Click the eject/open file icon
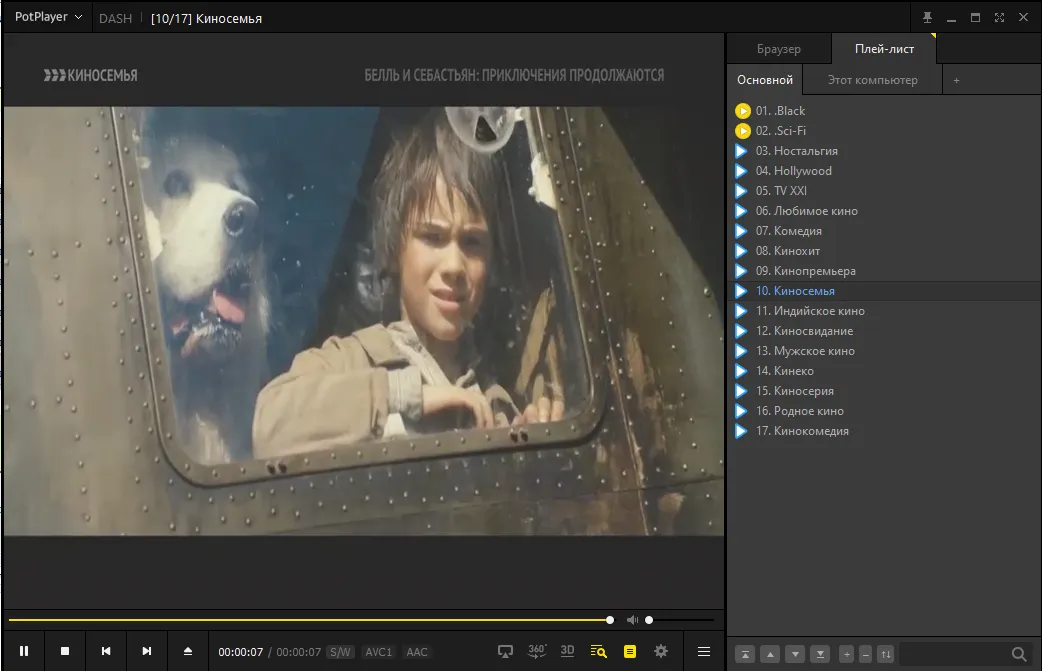The height and width of the screenshot is (671, 1042). pos(188,651)
